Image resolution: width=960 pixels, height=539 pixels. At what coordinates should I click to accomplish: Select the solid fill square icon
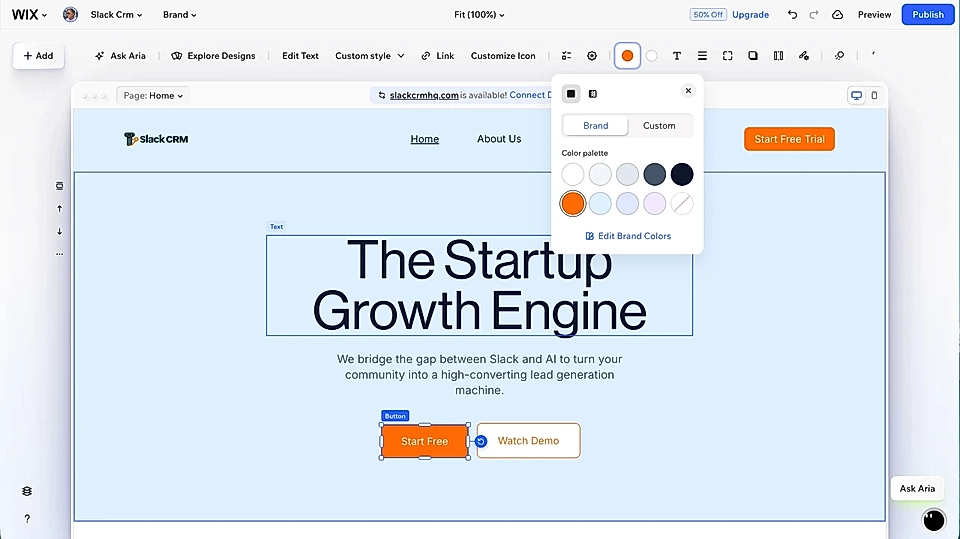tap(571, 94)
